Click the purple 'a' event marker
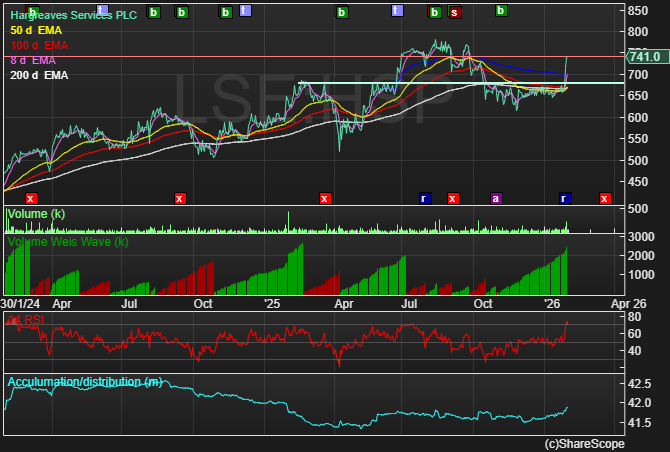This screenshot has height=452, width=670. 495,198
